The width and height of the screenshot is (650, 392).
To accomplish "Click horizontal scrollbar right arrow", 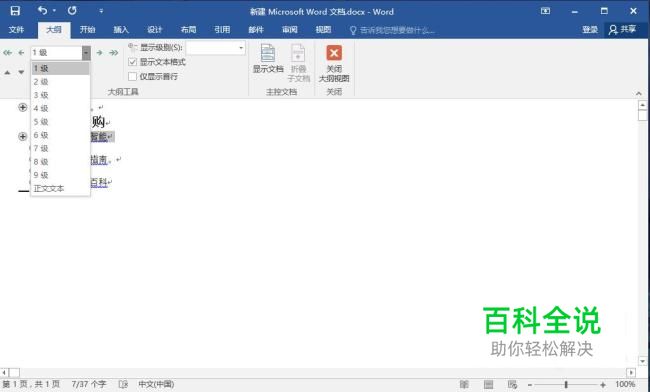I will (631, 372).
